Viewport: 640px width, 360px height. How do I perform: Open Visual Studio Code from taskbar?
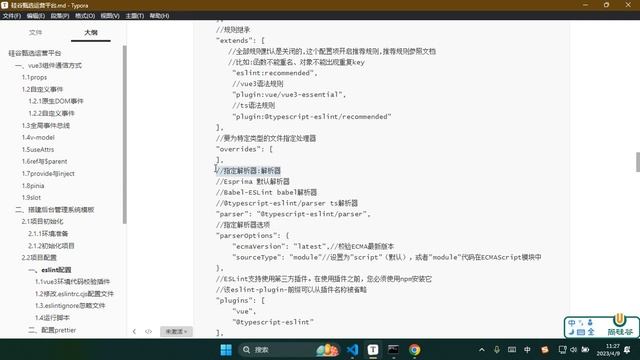pyautogui.click(x=352, y=350)
